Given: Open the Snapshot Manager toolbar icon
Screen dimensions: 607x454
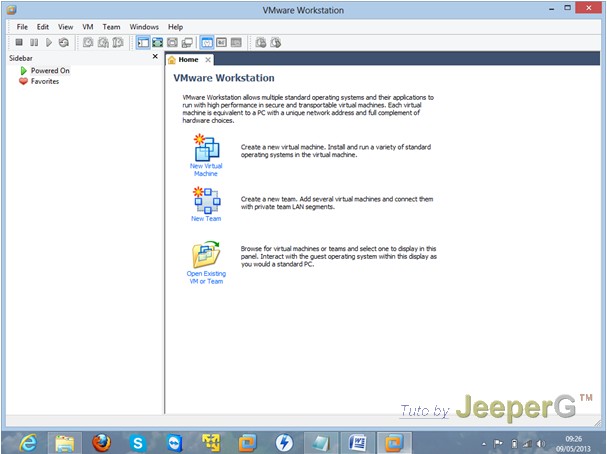Looking at the screenshot, I should pyautogui.click(x=118, y=42).
